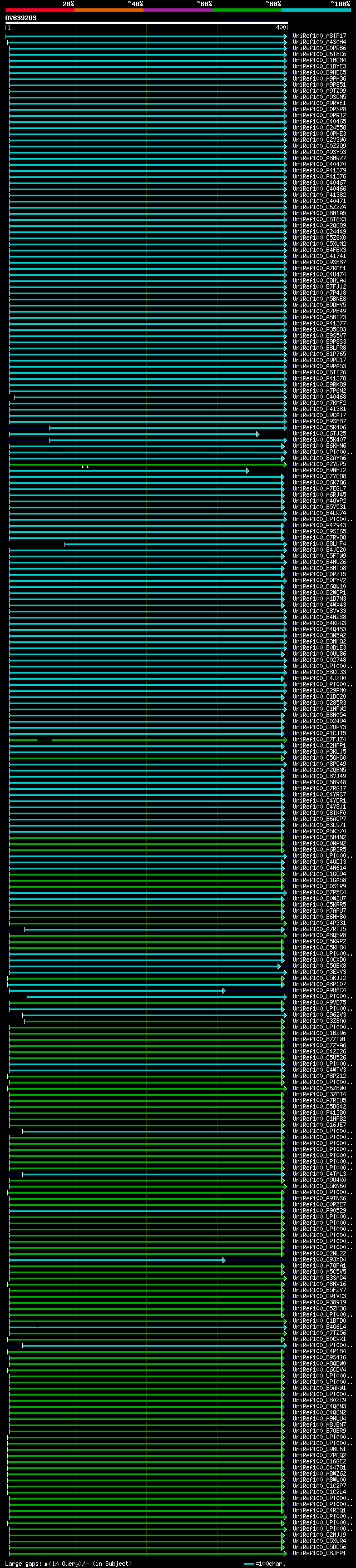Select the UniRef100_P90529 label
The height and width of the screenshot is (1568, 356).
click(x=319, y=1211)
